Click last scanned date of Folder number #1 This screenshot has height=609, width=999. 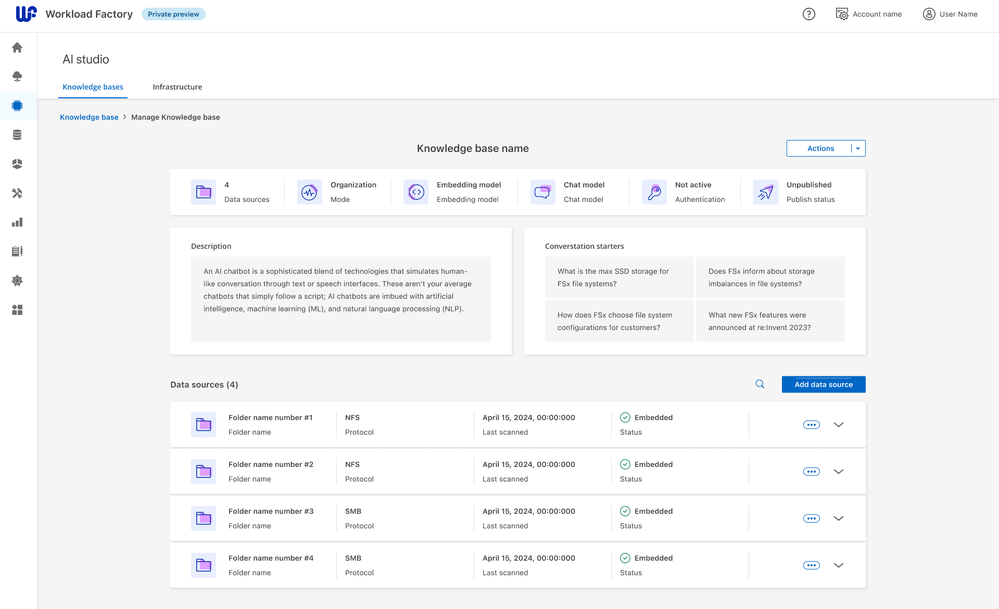tap(529, 418)
